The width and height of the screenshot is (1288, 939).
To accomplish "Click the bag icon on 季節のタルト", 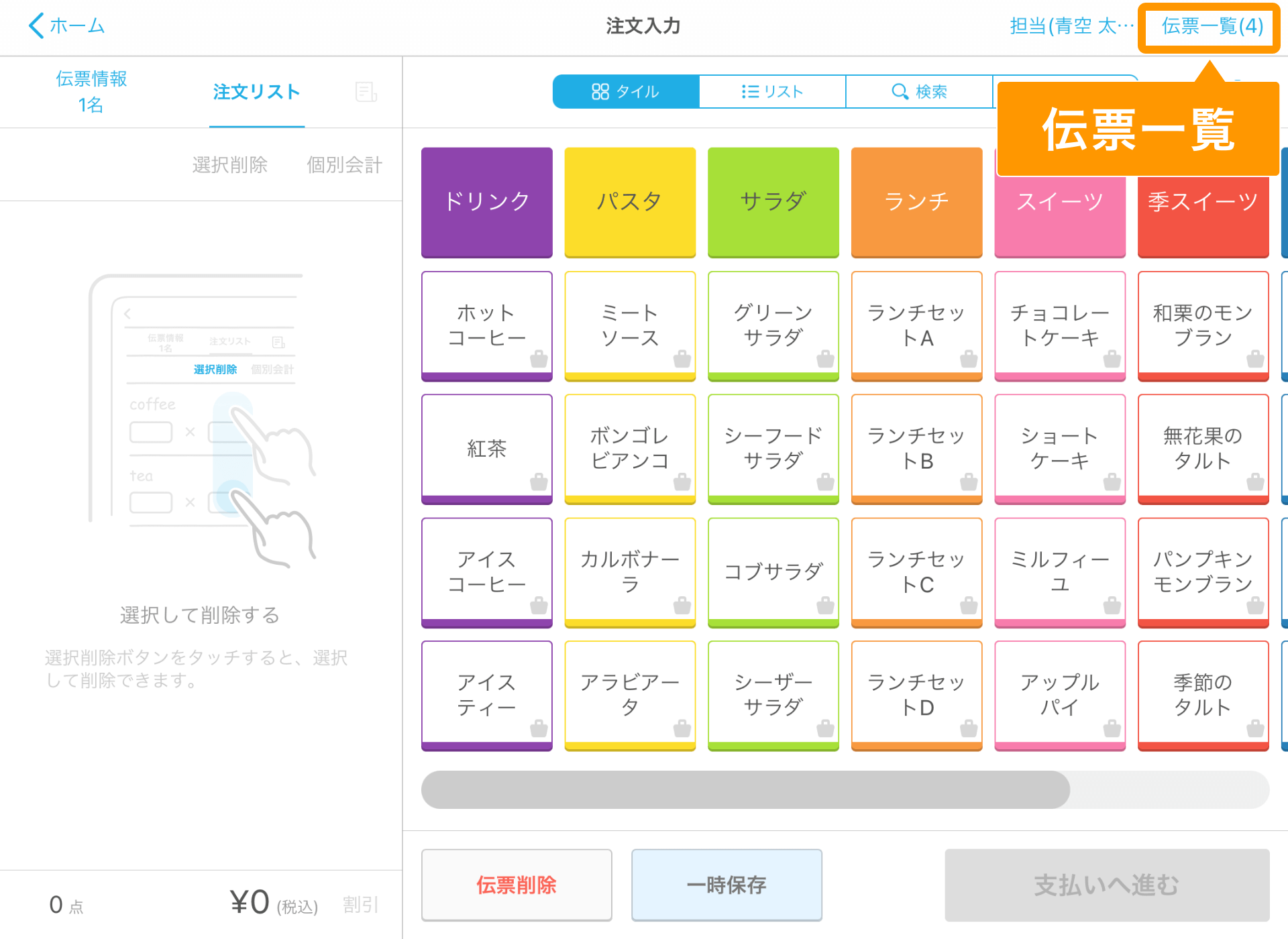I will coord(1255,728).
